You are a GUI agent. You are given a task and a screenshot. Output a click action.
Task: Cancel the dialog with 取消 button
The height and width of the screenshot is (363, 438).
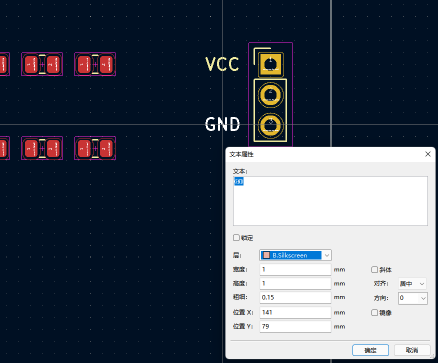412,350
